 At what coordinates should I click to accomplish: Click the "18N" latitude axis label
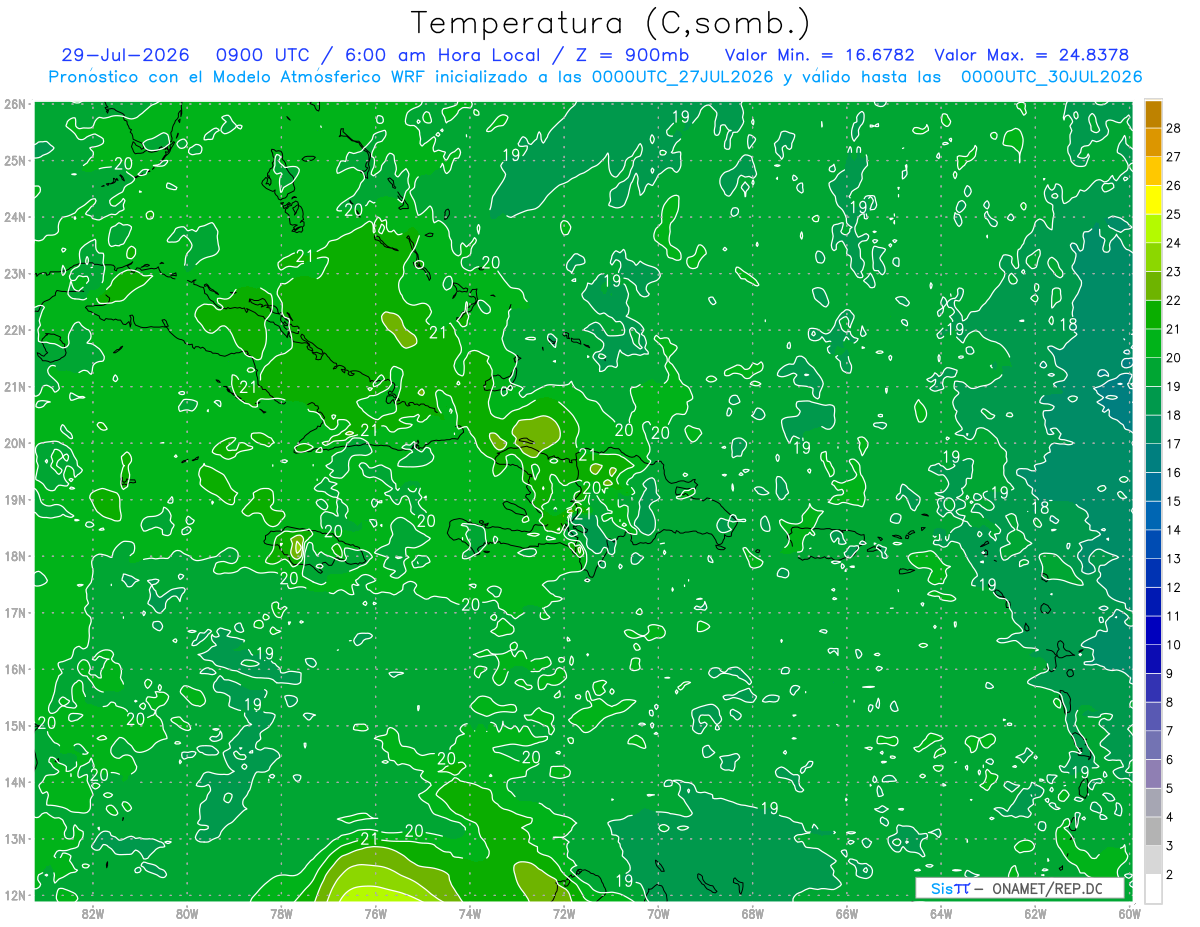coord(15,556)
